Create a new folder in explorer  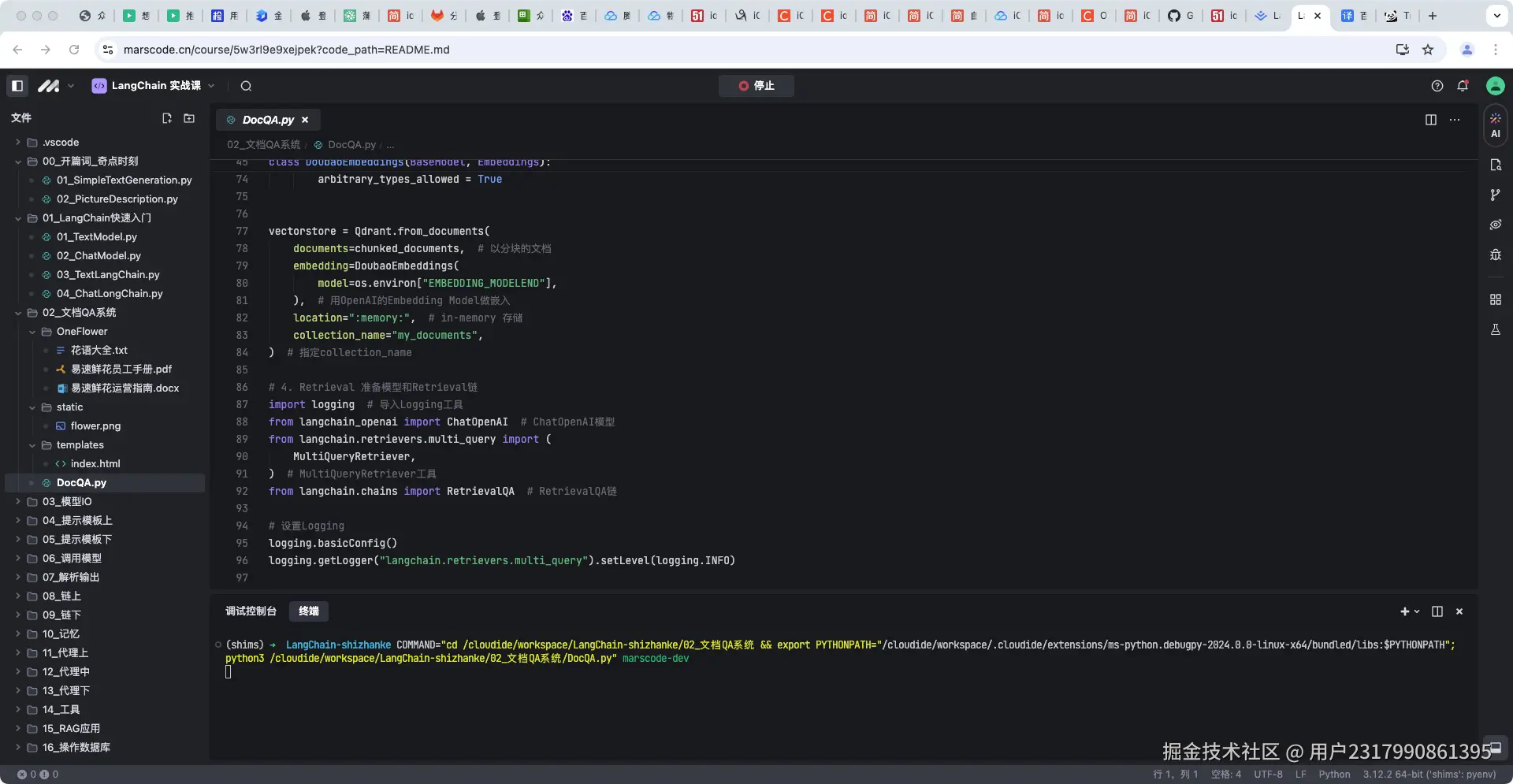189,118
